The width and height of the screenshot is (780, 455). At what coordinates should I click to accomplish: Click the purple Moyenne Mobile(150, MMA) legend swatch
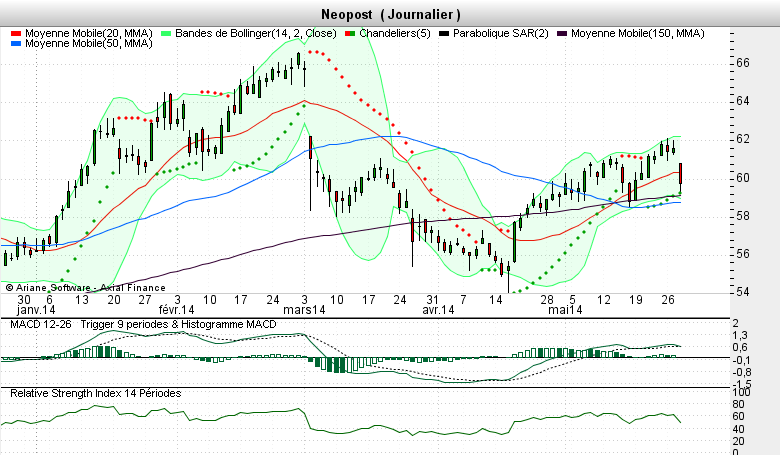coord(562,34)
